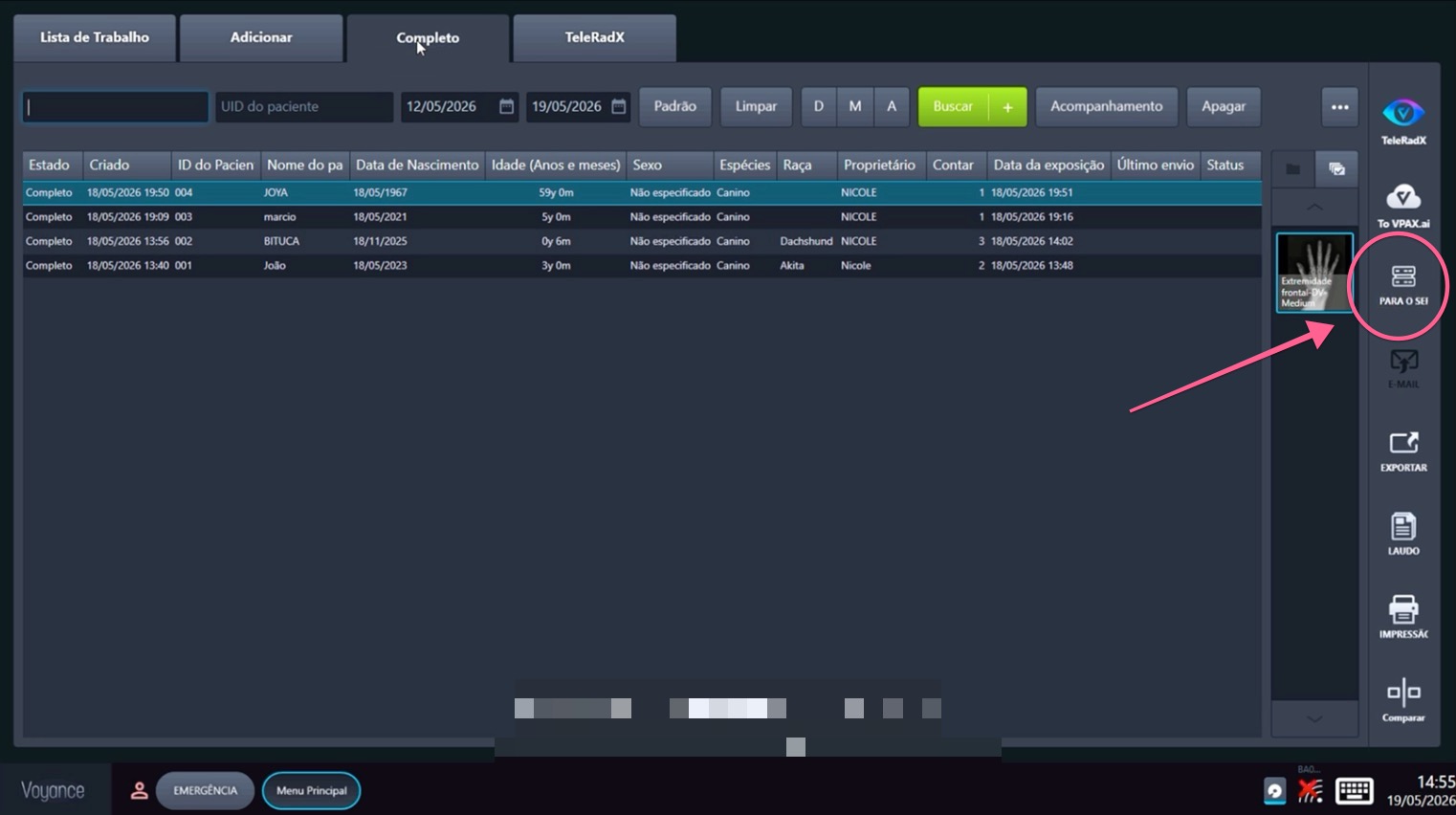
Task: Click the red disconnected network tray icon
Action: pyautogui.click(x=1311, y=790)
